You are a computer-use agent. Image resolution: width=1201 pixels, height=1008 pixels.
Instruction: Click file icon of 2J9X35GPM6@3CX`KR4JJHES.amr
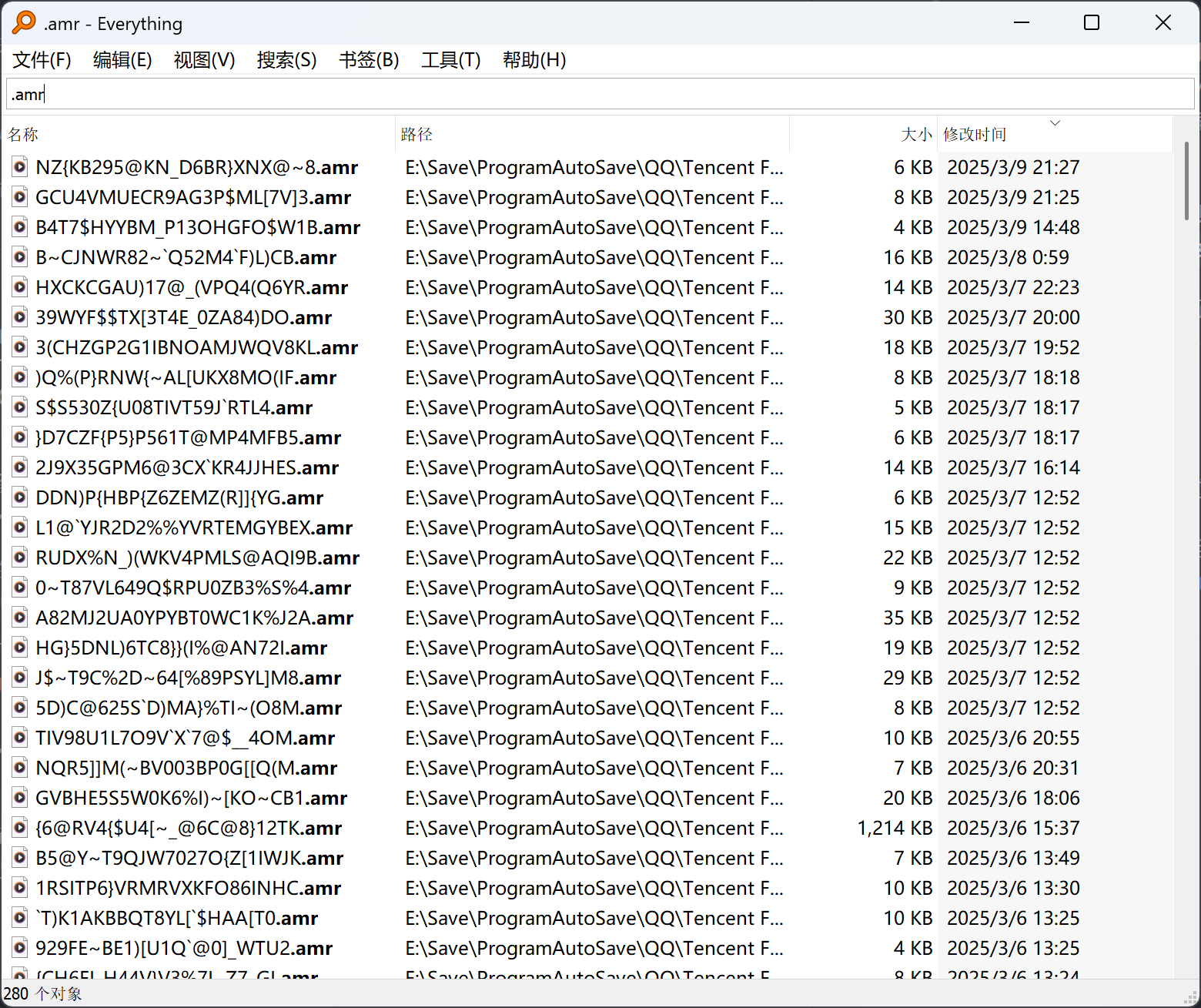20,467
